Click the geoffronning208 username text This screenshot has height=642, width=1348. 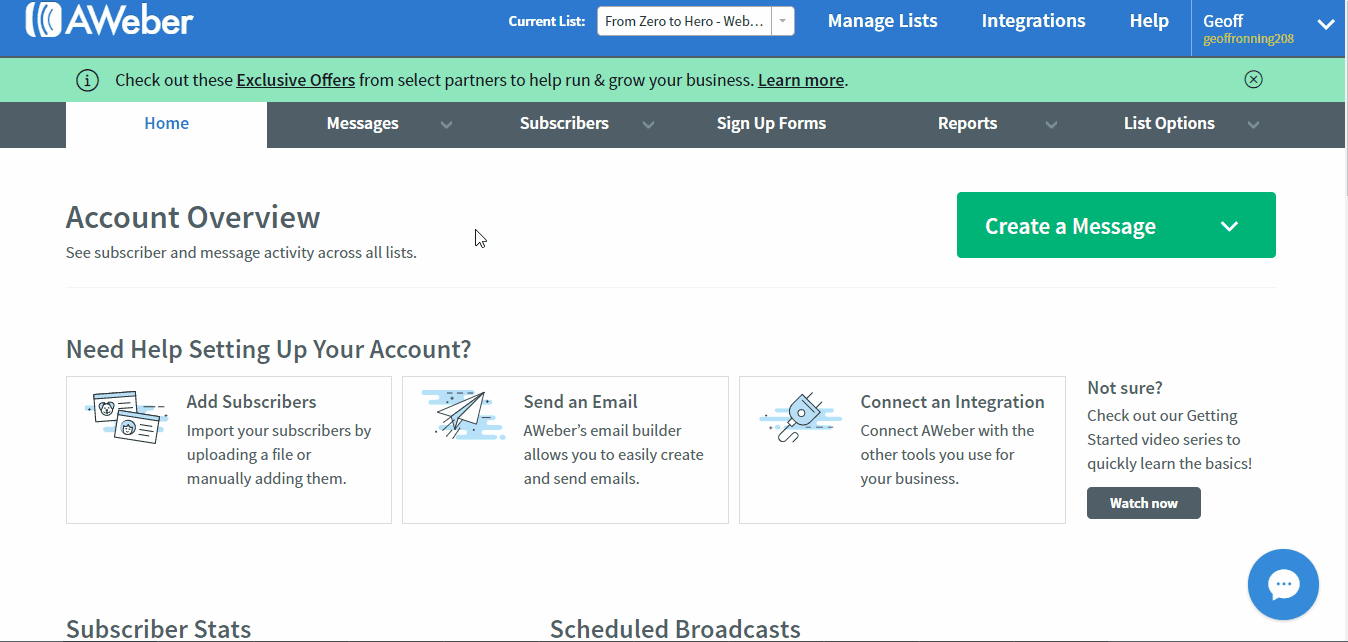pyautogui.click(x=1248, y=39)
